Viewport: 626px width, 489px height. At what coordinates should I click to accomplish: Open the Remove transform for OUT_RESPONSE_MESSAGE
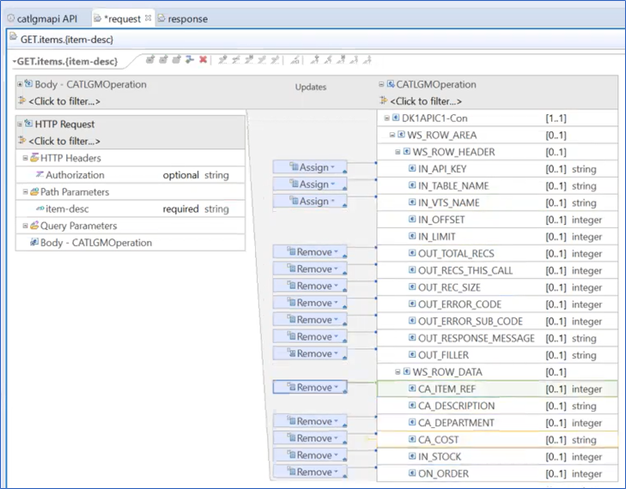click(310, 337)
